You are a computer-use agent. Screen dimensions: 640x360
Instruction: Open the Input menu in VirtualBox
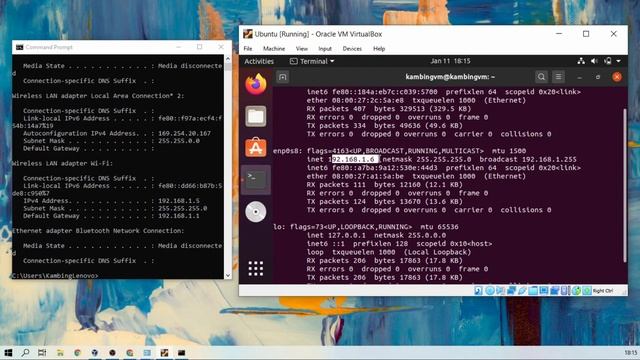(325, 49)
